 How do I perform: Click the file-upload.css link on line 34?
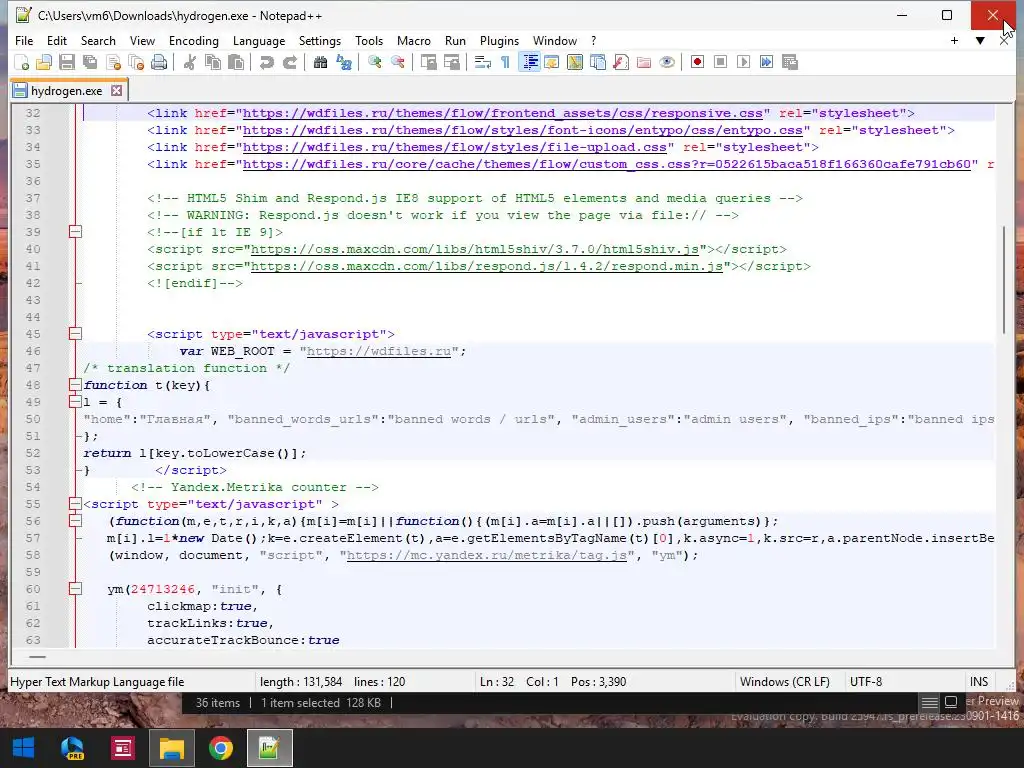[455, 147]
